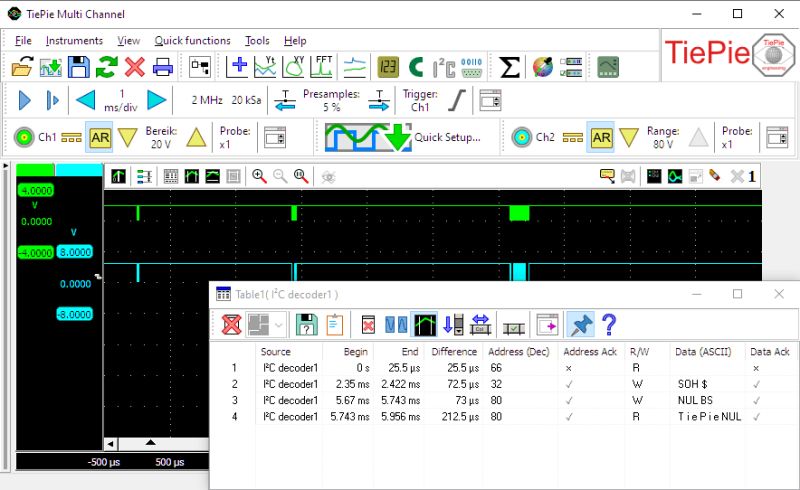
Task: Copy table to clipboard icon
Action: tap(334, 324)
